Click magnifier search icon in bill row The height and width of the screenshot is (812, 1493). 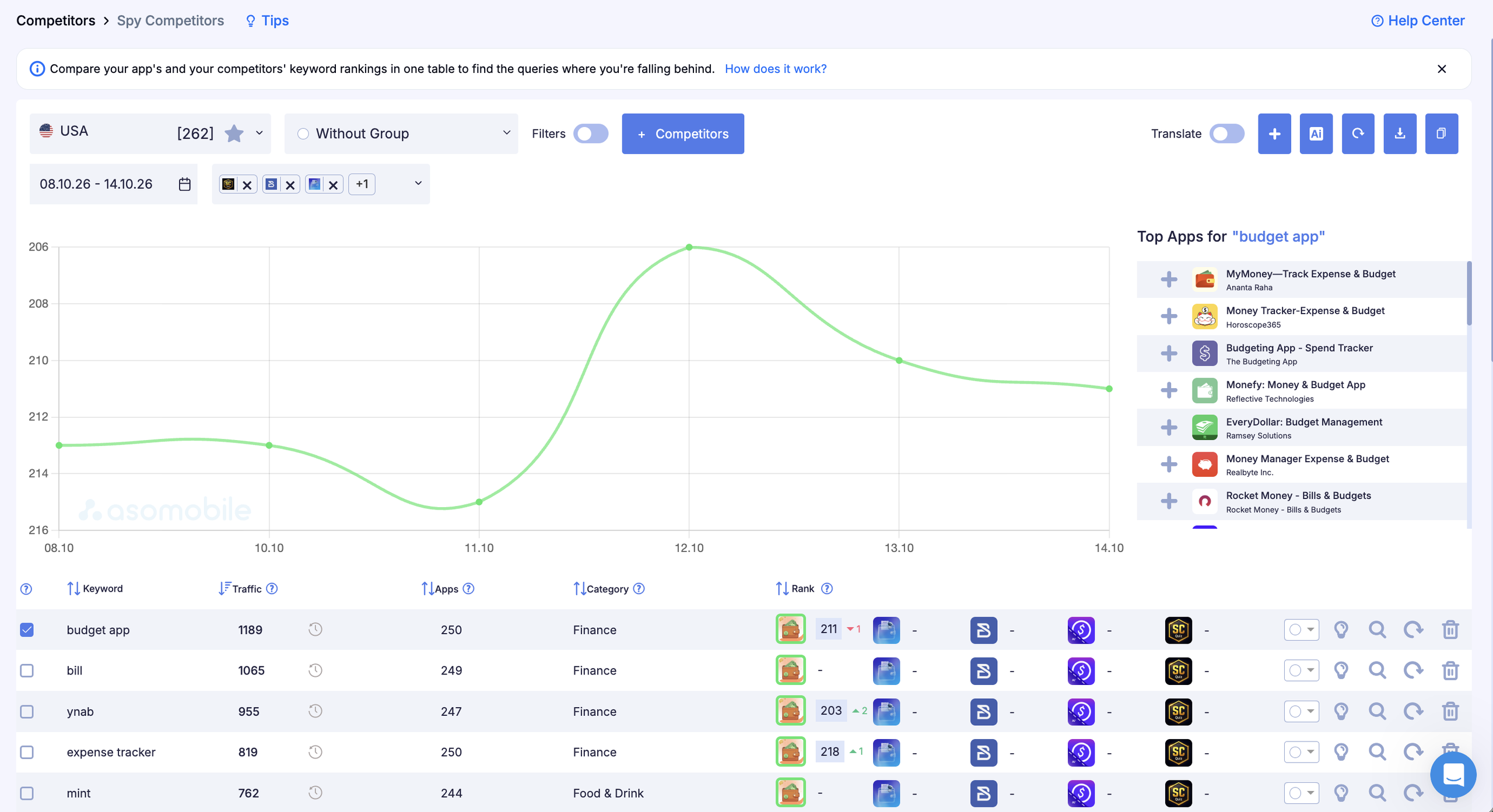click(x=1377, y=670)
